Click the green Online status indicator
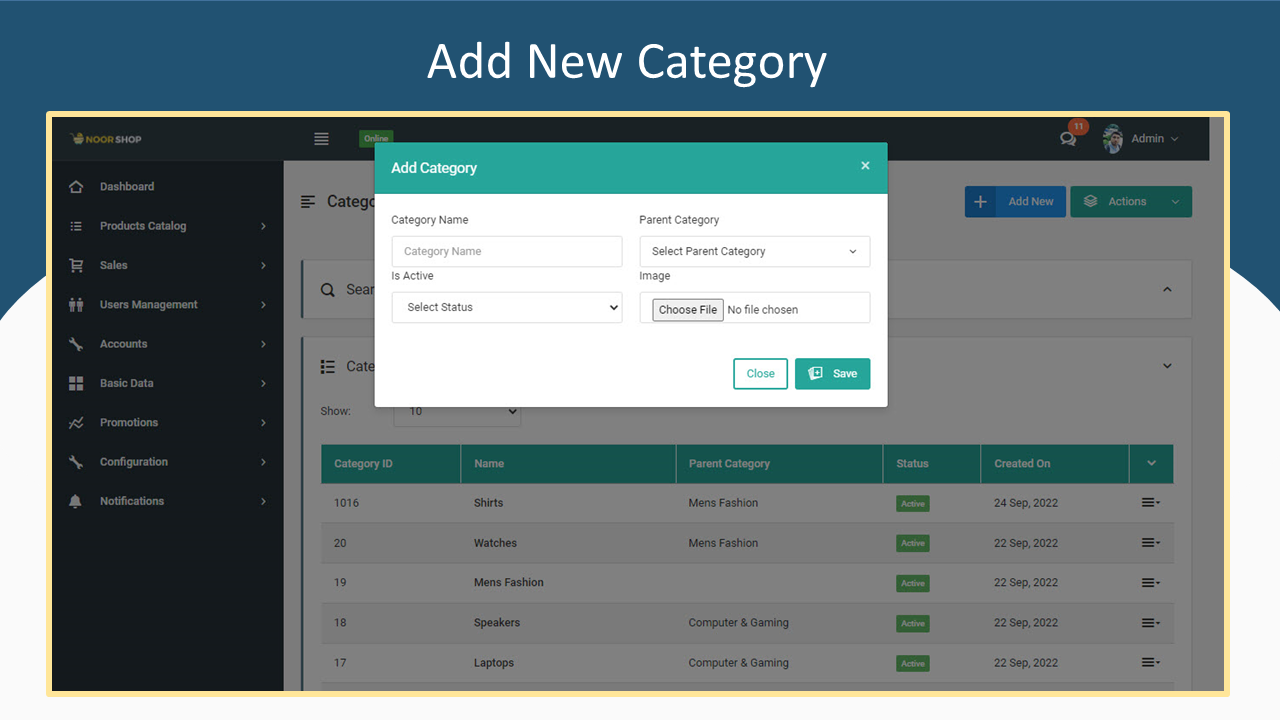 [375, 138]
